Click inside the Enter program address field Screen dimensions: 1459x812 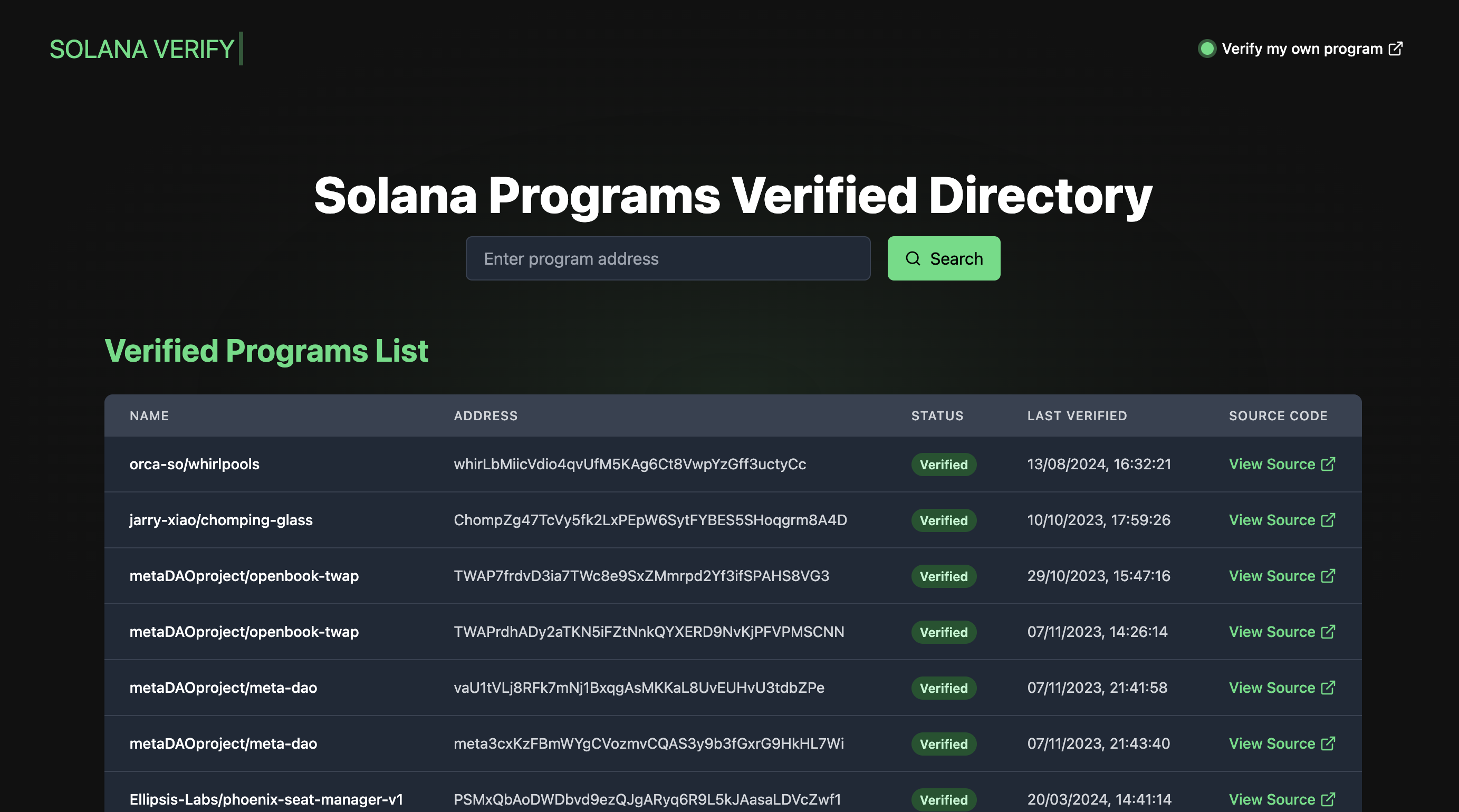click(x=668, y=258)
